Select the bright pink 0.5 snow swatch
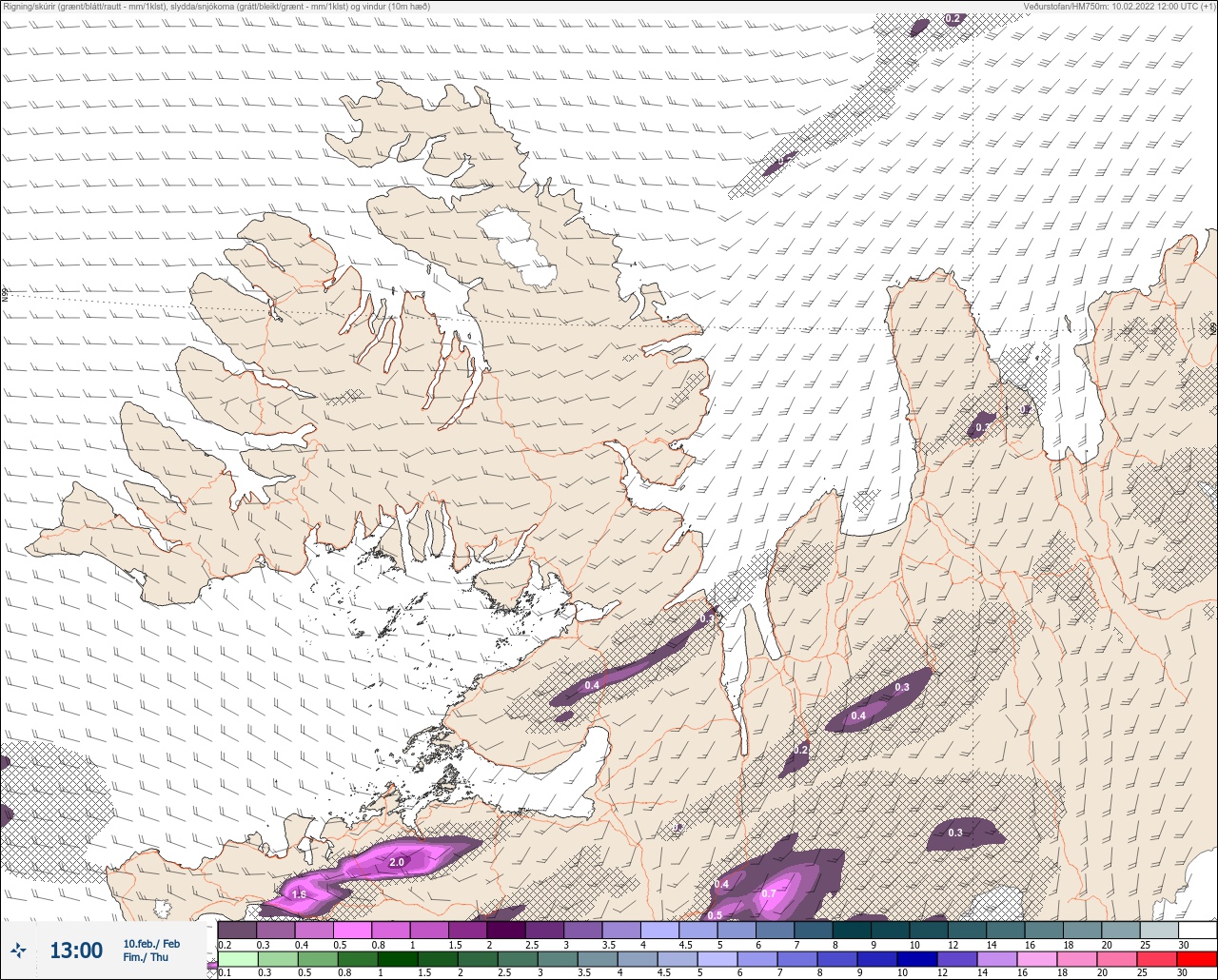 [352, 930]
